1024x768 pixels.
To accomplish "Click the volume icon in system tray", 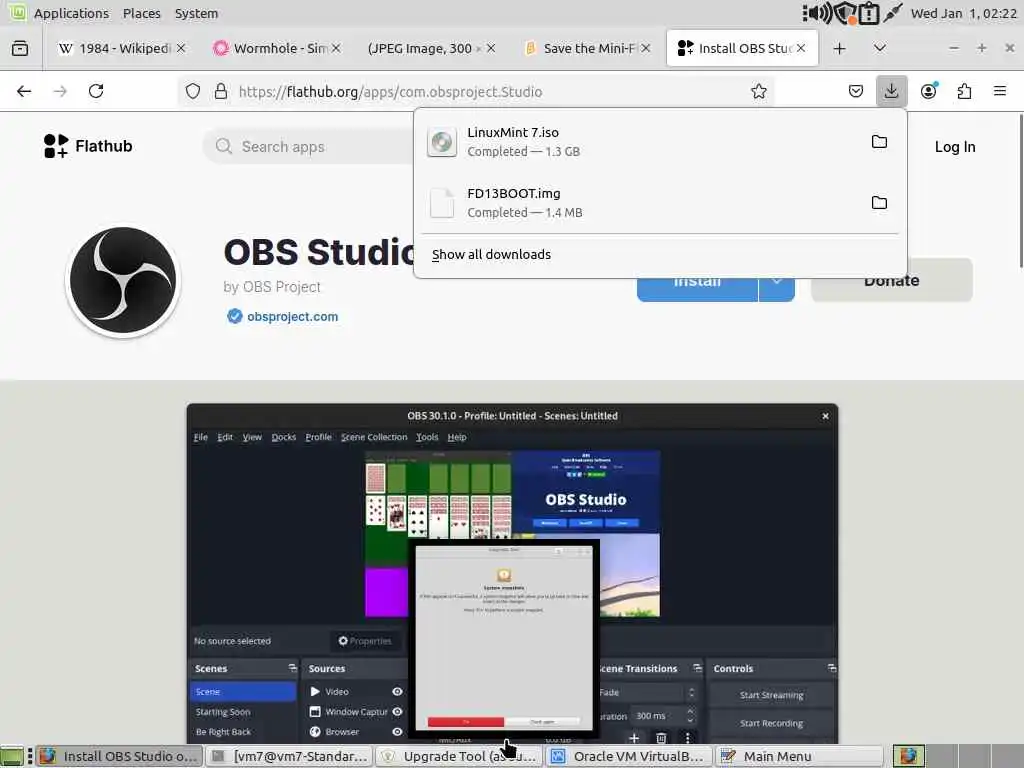I will click(816, 13).
